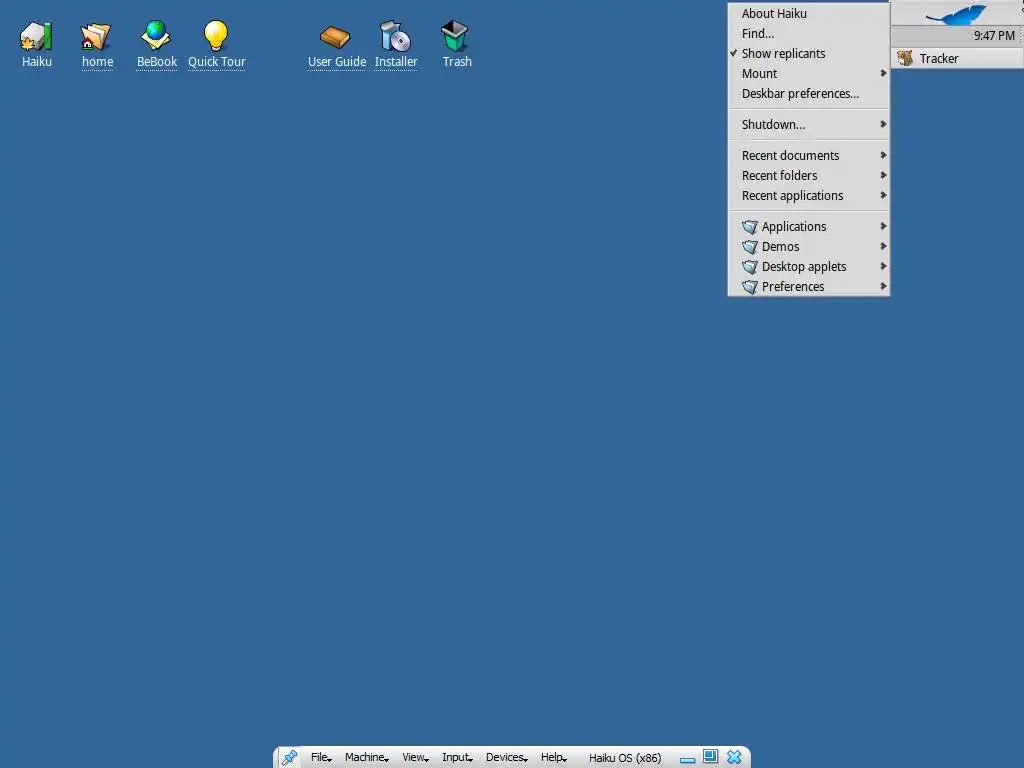
Task: Click the User Guide label text
Action: tap(337, 62)
